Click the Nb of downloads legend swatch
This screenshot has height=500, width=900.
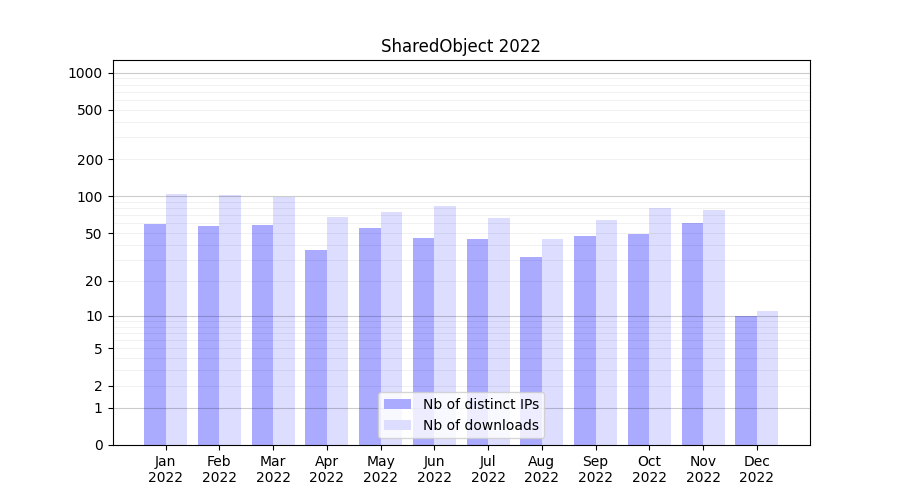coord(397,425)
